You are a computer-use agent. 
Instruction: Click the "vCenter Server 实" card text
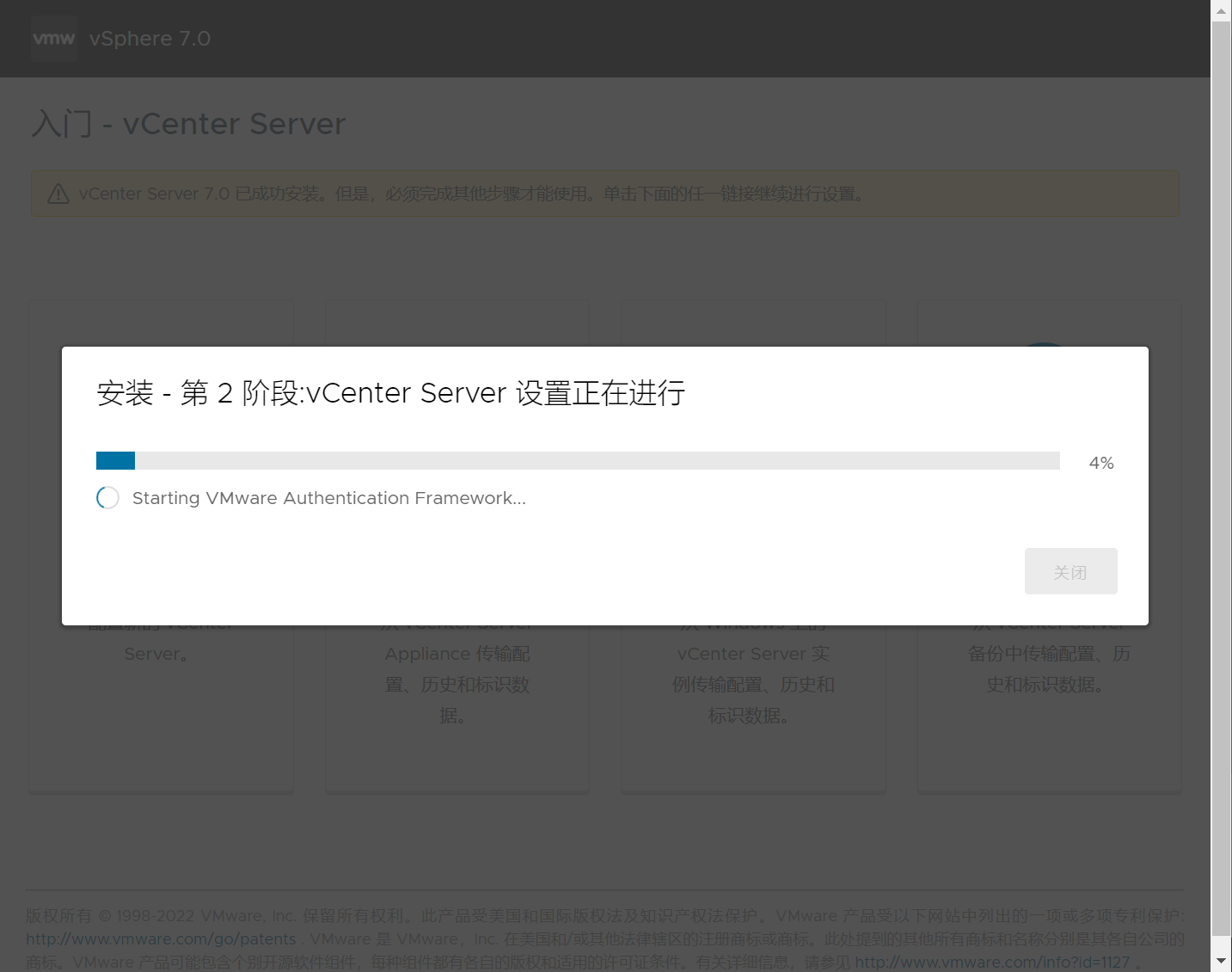tap(753, 654)
